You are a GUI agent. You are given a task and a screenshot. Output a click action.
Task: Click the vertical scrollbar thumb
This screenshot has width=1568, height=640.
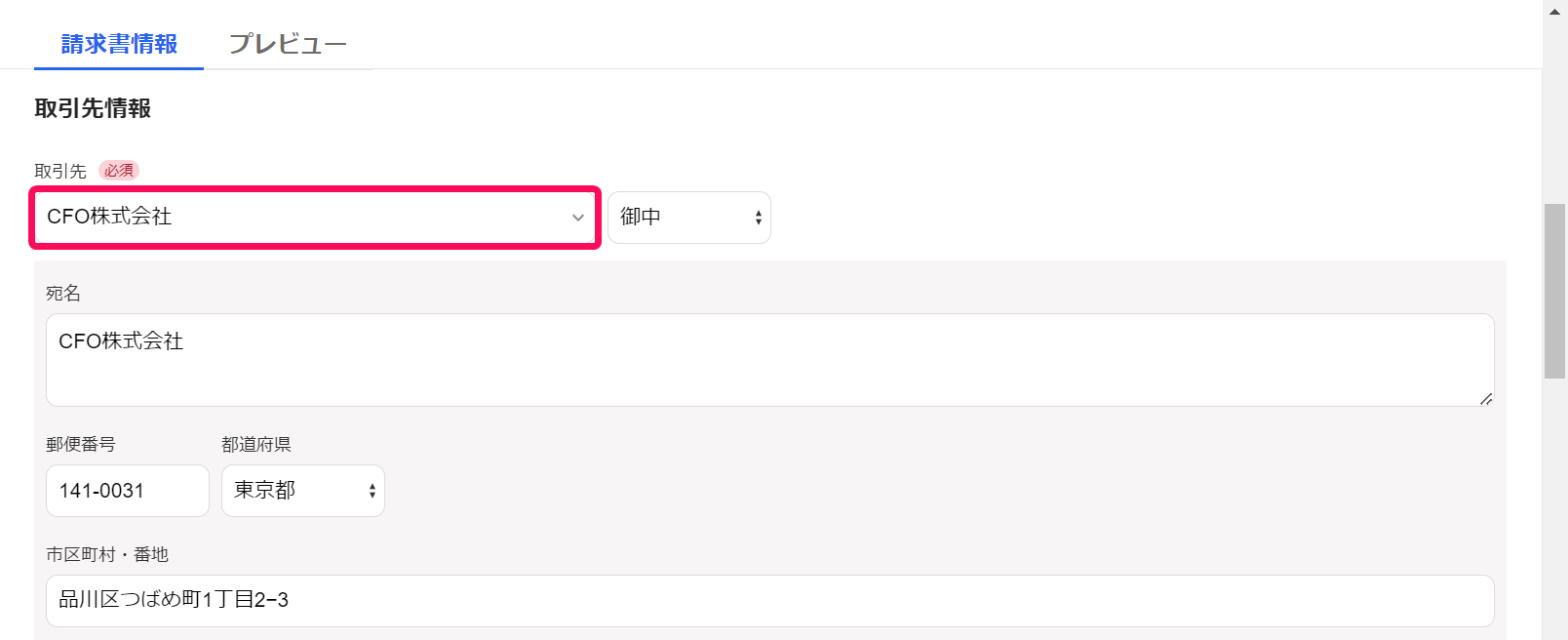pyautogui.click(x=1554, y=290)
